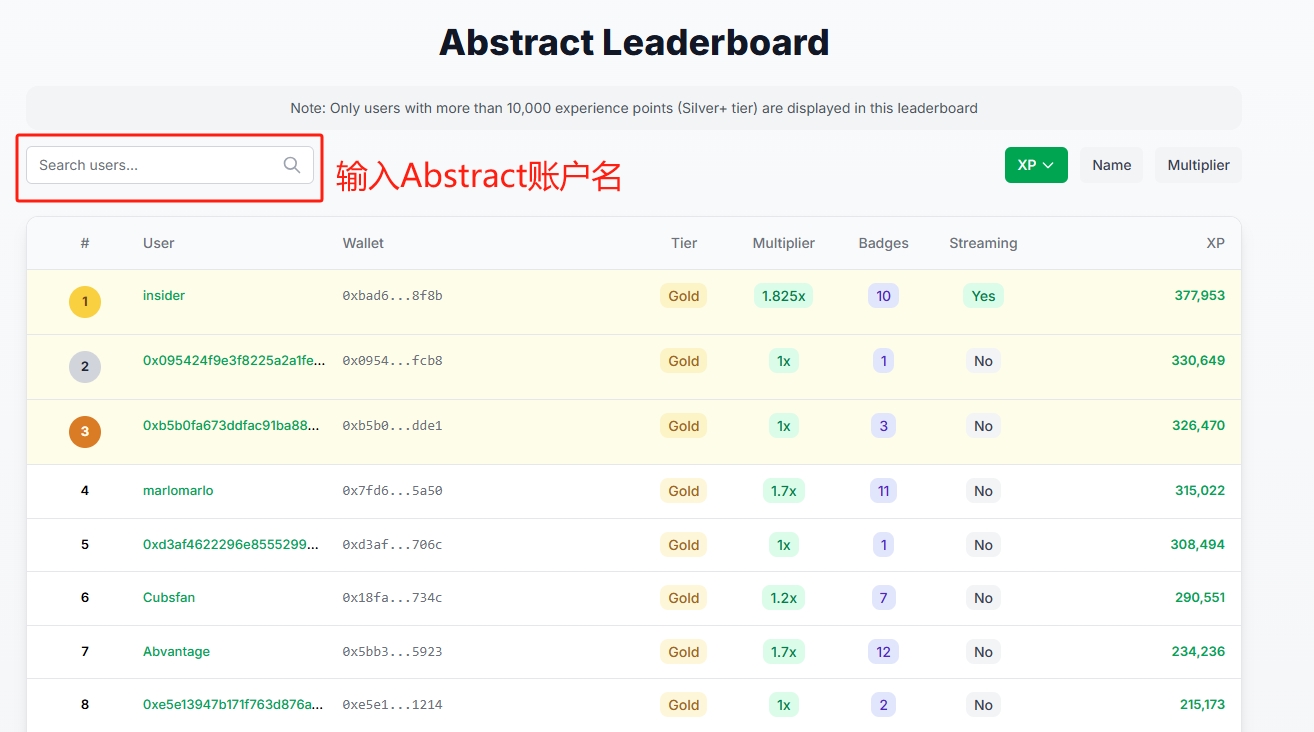Click wallet address 0xb5b0...dde1
Viewport: 1314px width, 732px height.
[392, 426]
